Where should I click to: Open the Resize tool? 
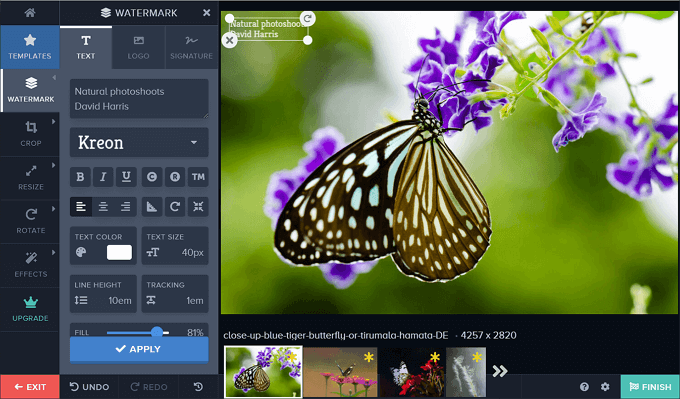(30, 178)
